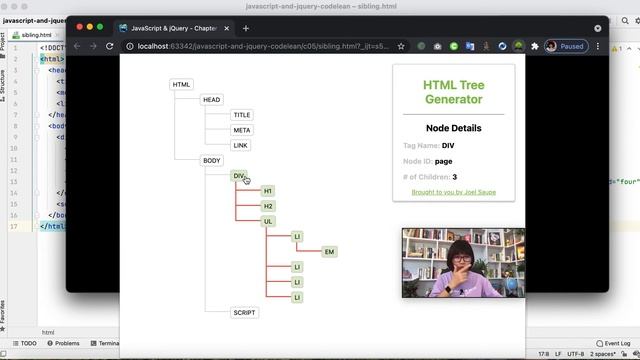Go back in the browser
Viewport: 640px width, 360px height.
[77, 46]
